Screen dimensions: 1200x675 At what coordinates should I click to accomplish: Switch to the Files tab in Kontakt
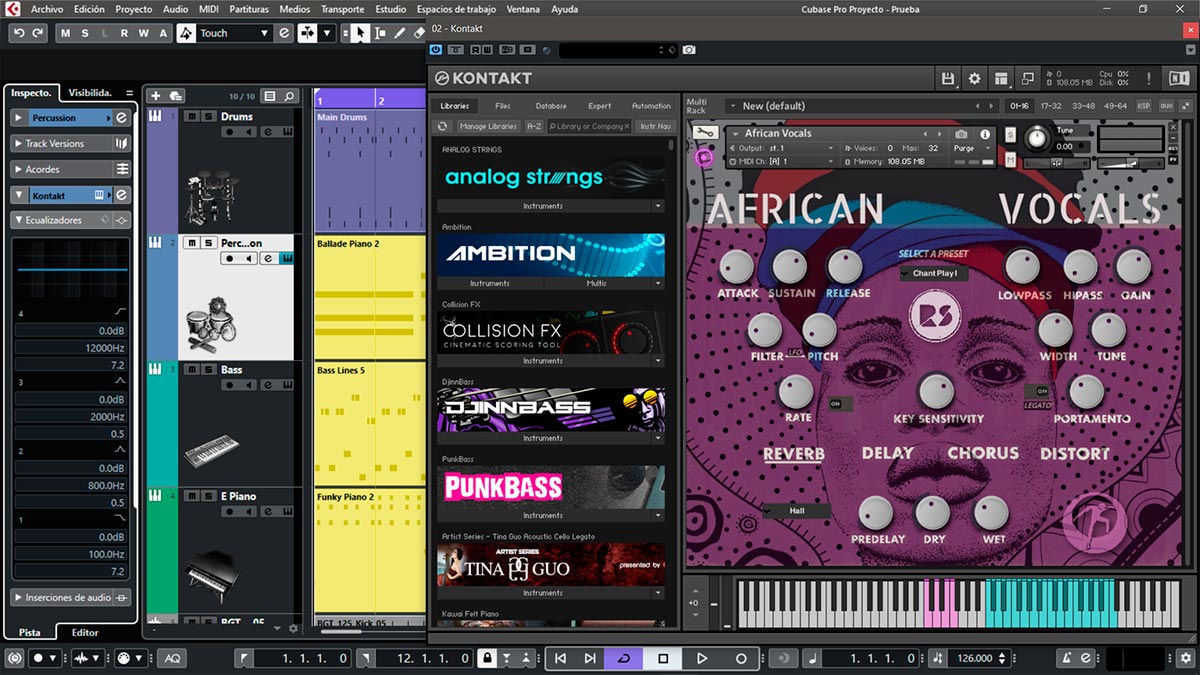click(x=502, y=105)
